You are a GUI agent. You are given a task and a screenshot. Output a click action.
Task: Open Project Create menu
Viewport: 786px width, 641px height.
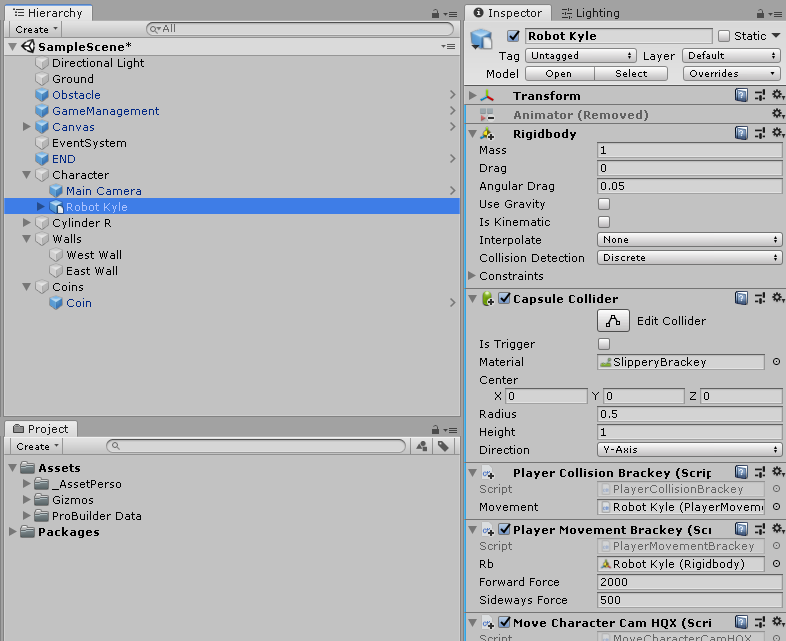click(x=37, y=447)
